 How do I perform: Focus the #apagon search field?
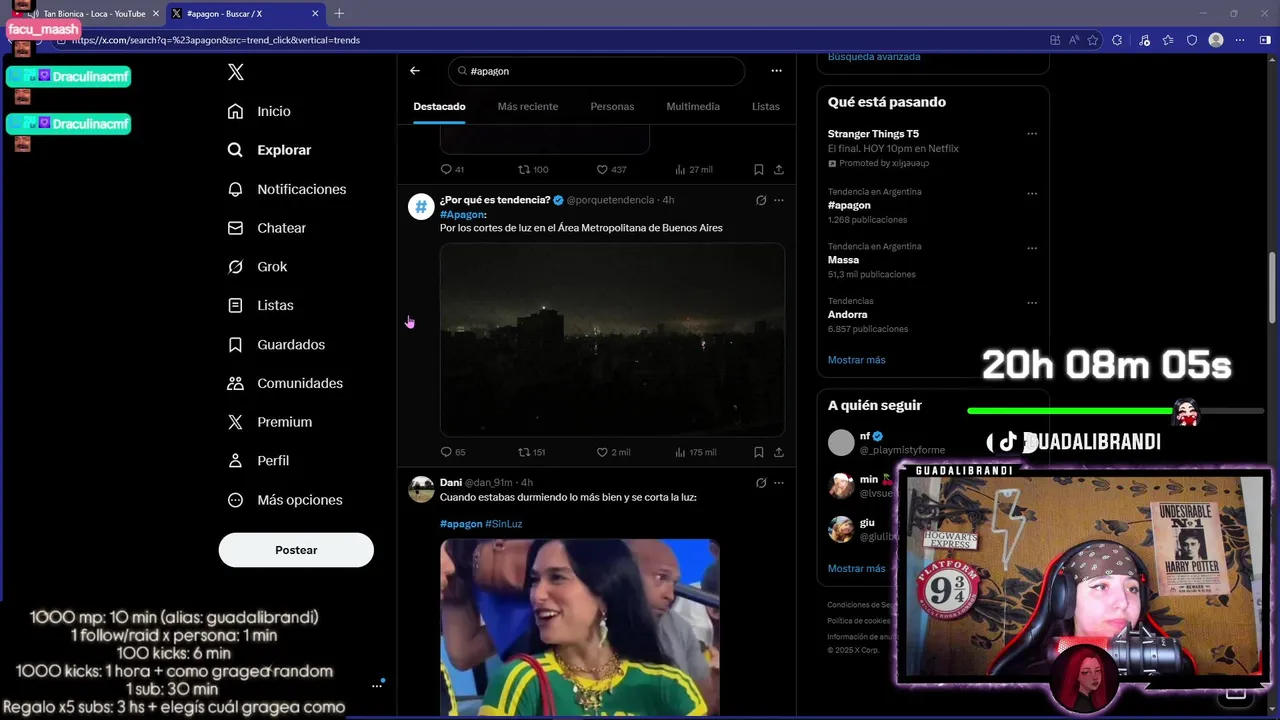point(597,71)
